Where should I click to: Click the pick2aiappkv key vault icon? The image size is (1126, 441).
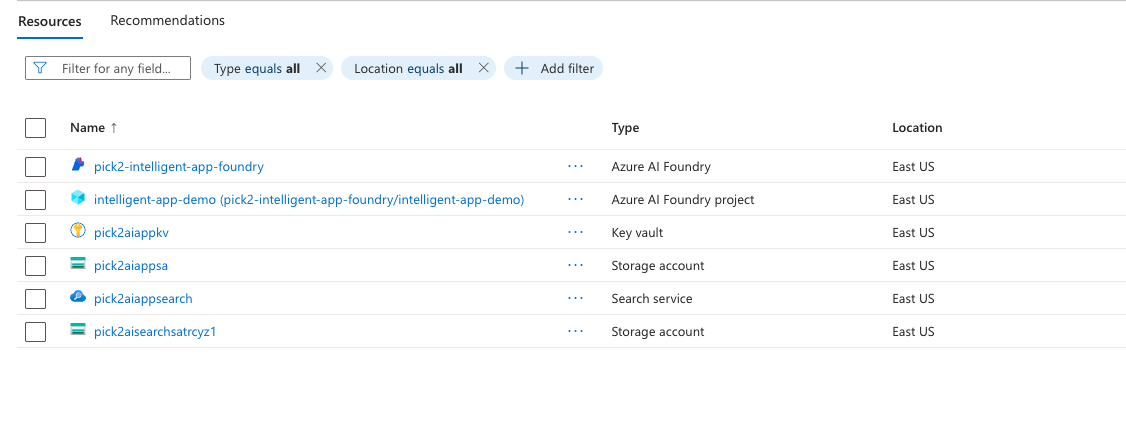(78, 232)
